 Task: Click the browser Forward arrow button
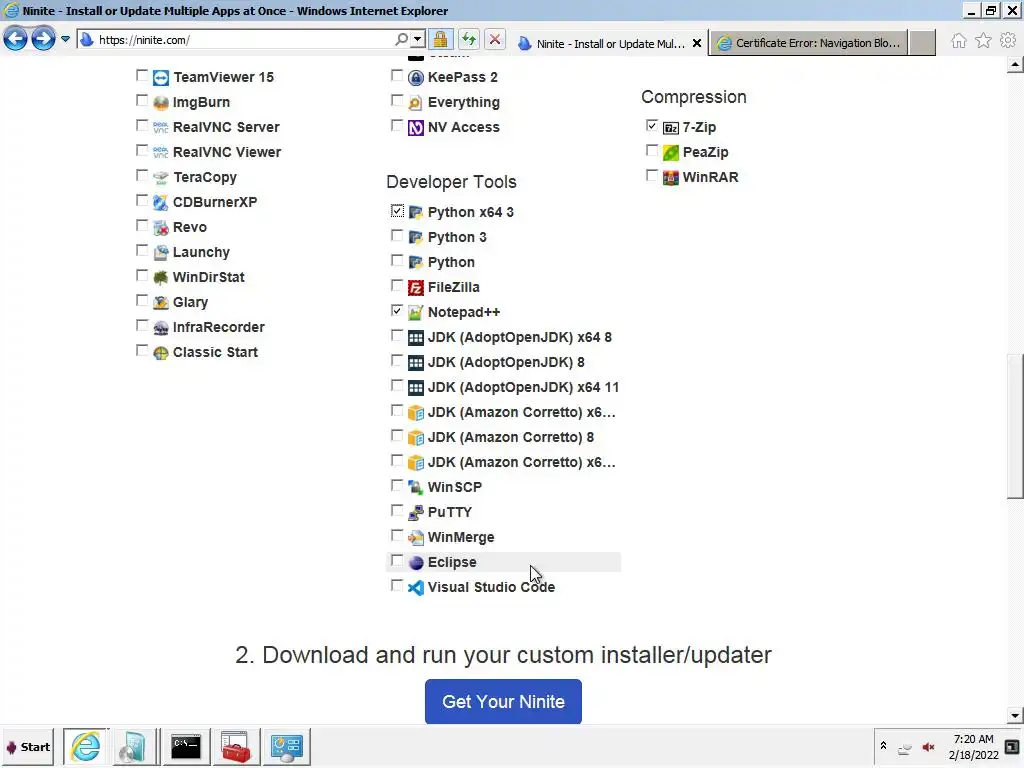coord(43,39)
